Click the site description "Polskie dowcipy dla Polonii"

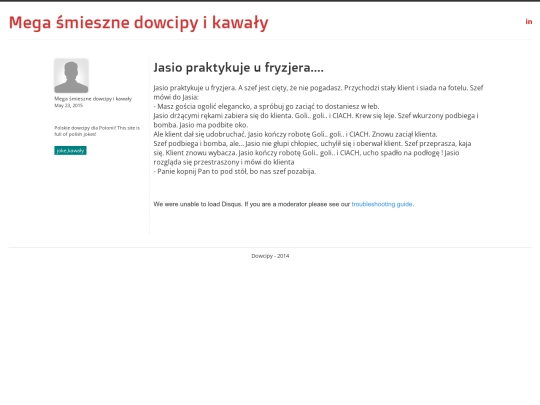(x=97, y=131)
